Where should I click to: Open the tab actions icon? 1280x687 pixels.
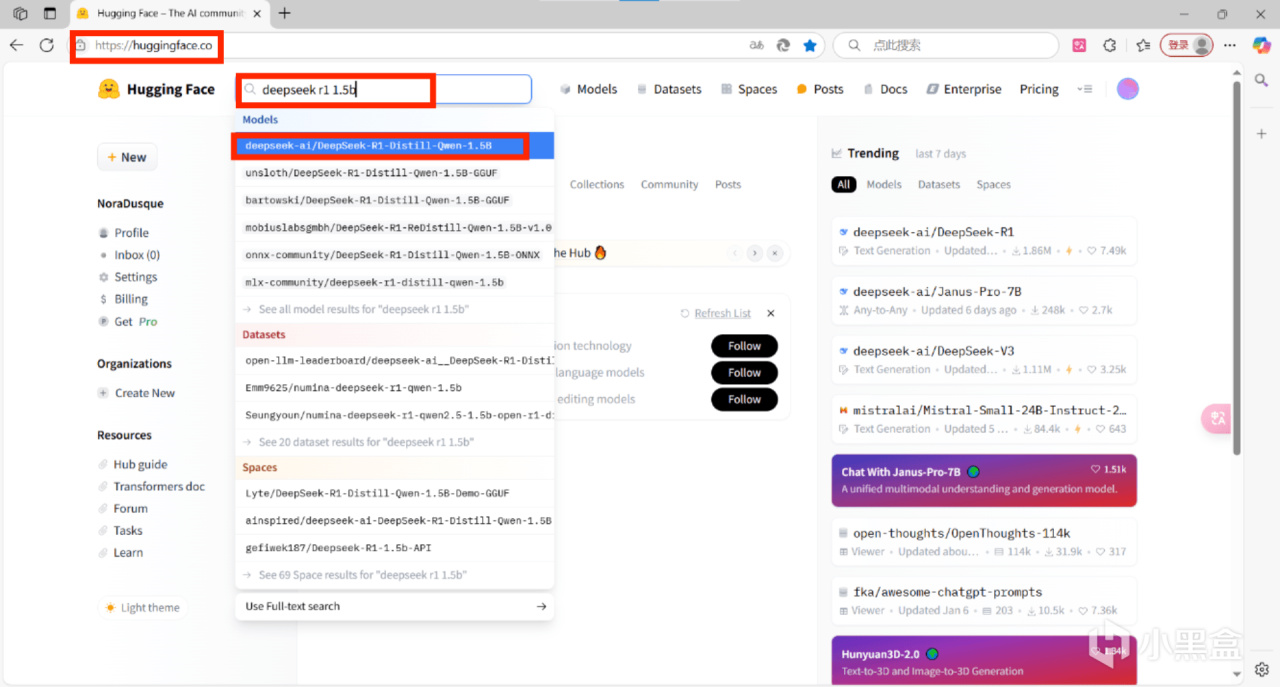(x=50, y=13)
